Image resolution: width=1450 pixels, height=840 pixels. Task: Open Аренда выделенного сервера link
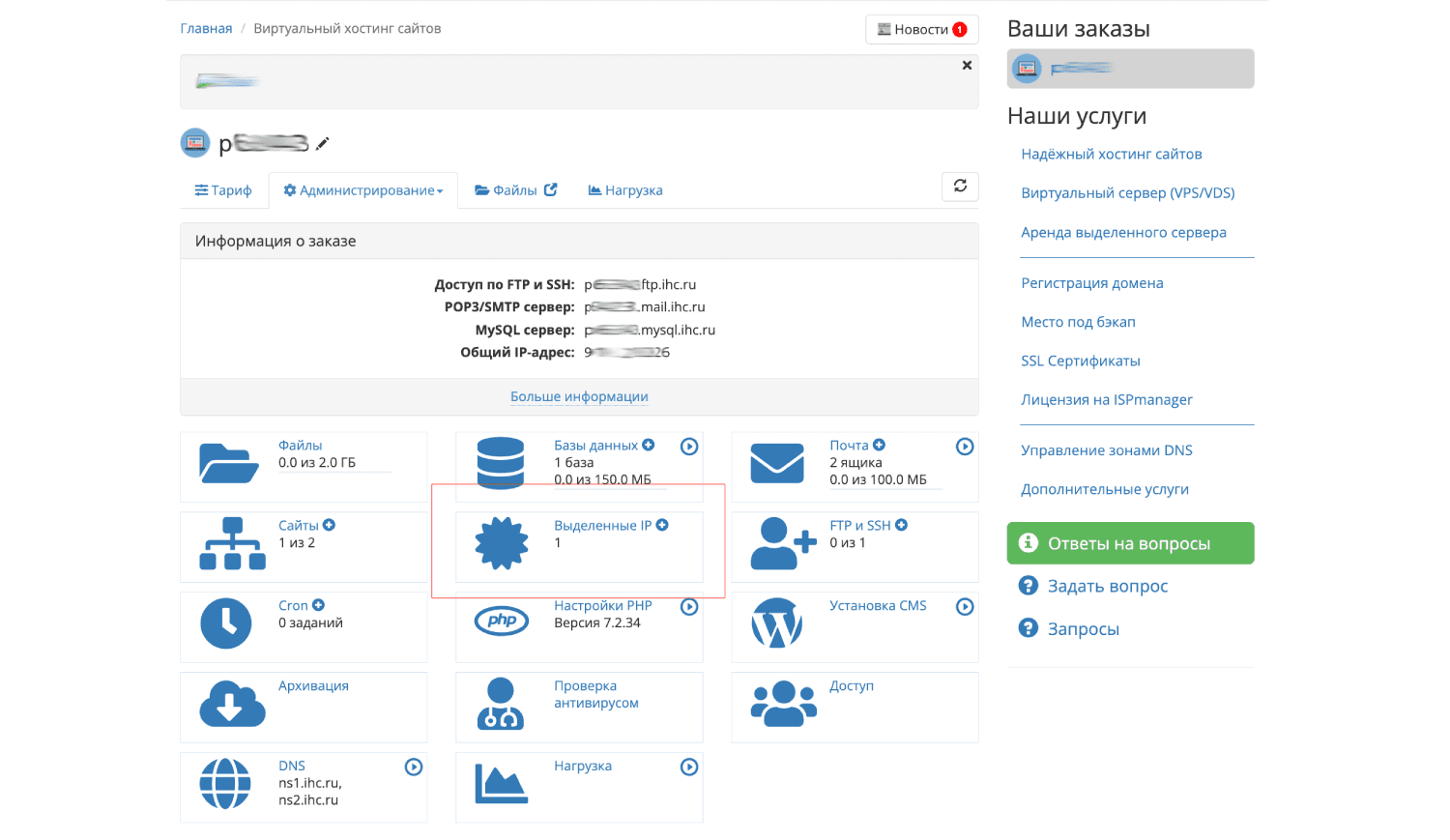(x=1123, y=233)
